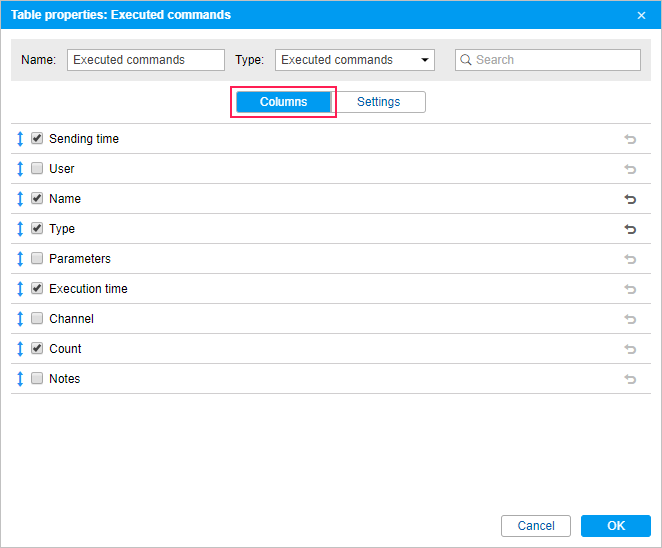The image size is (662, 548).
Task: Click the reorder arrow for User row
Action: tap(20, 169)
